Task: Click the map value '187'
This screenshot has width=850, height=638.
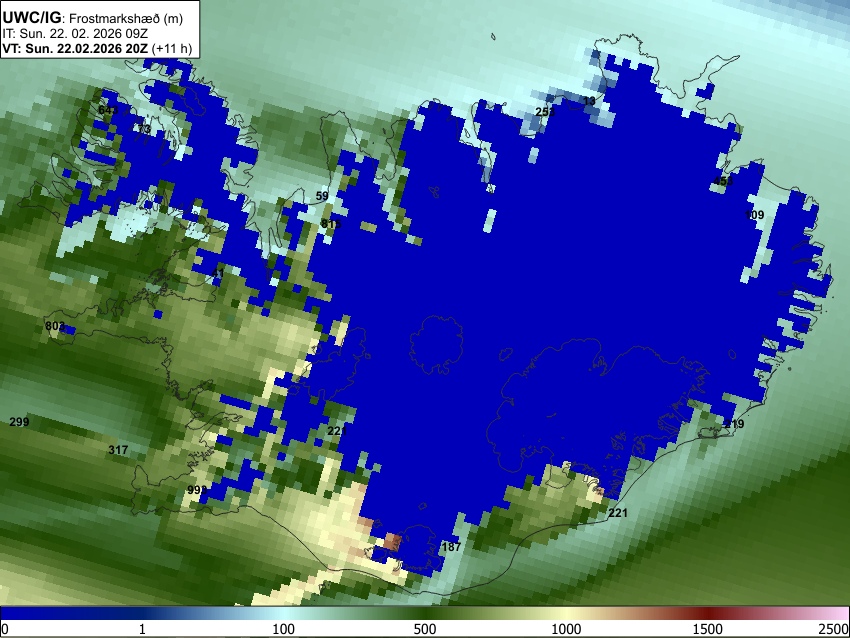Action: pyautogui.click(x=451, y=546)
